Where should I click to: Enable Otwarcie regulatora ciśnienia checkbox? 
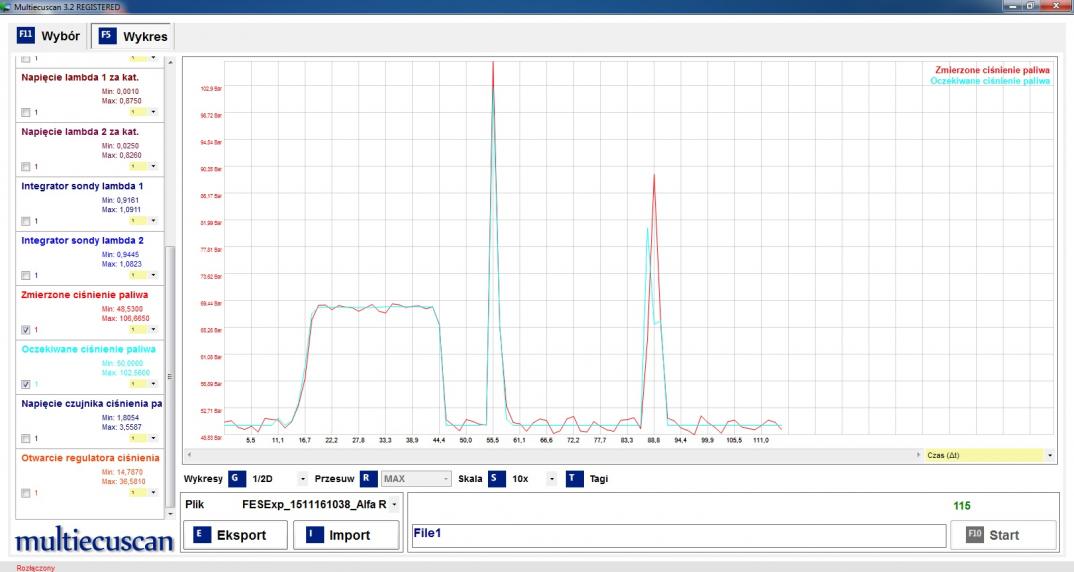[26, 492]
